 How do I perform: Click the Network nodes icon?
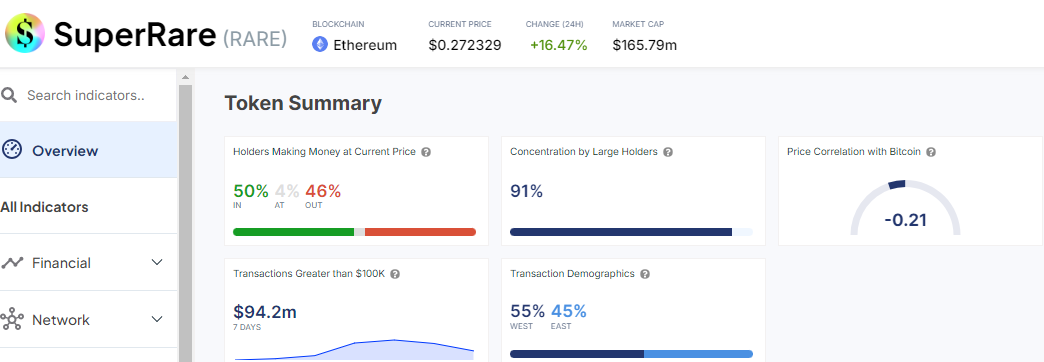(x=12, y=319)
